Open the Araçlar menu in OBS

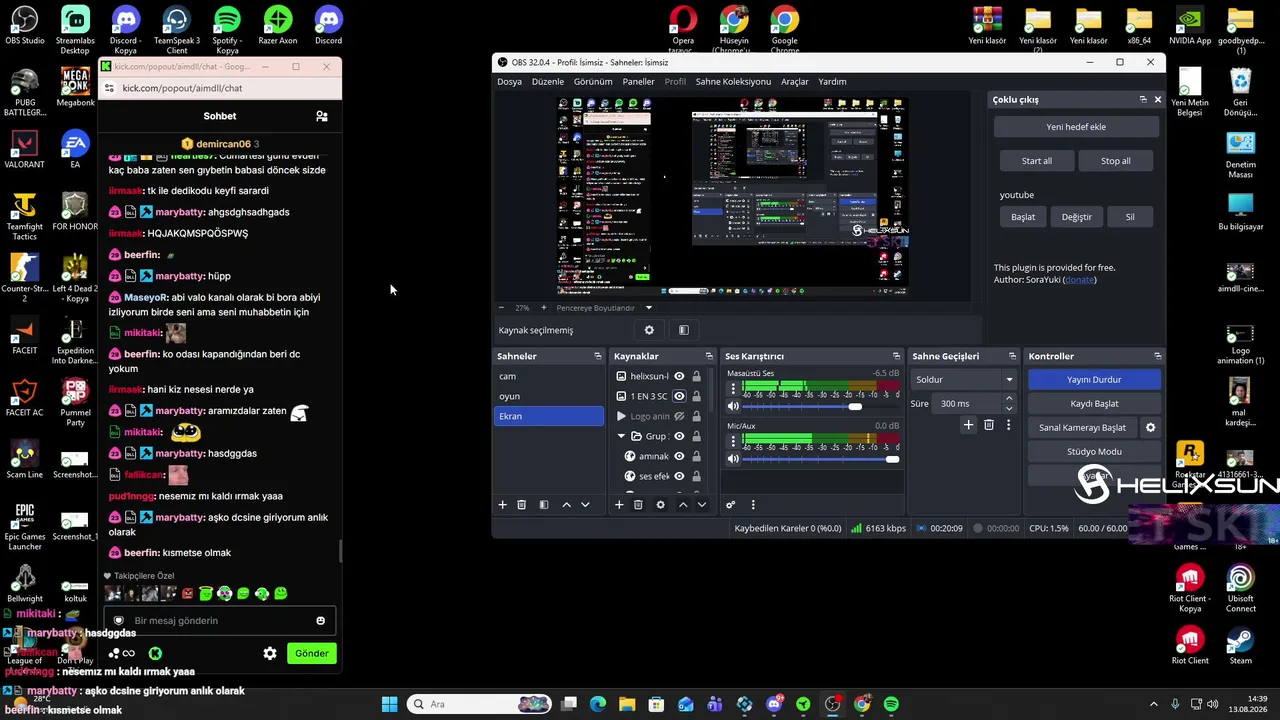(795, 82)
